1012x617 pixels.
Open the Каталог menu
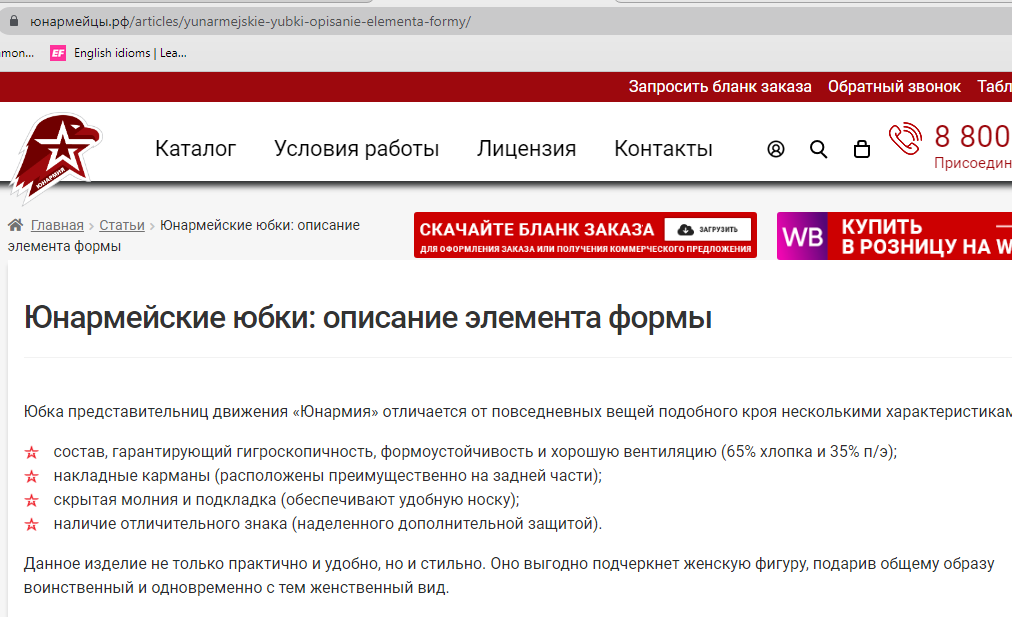click(194, 147)
